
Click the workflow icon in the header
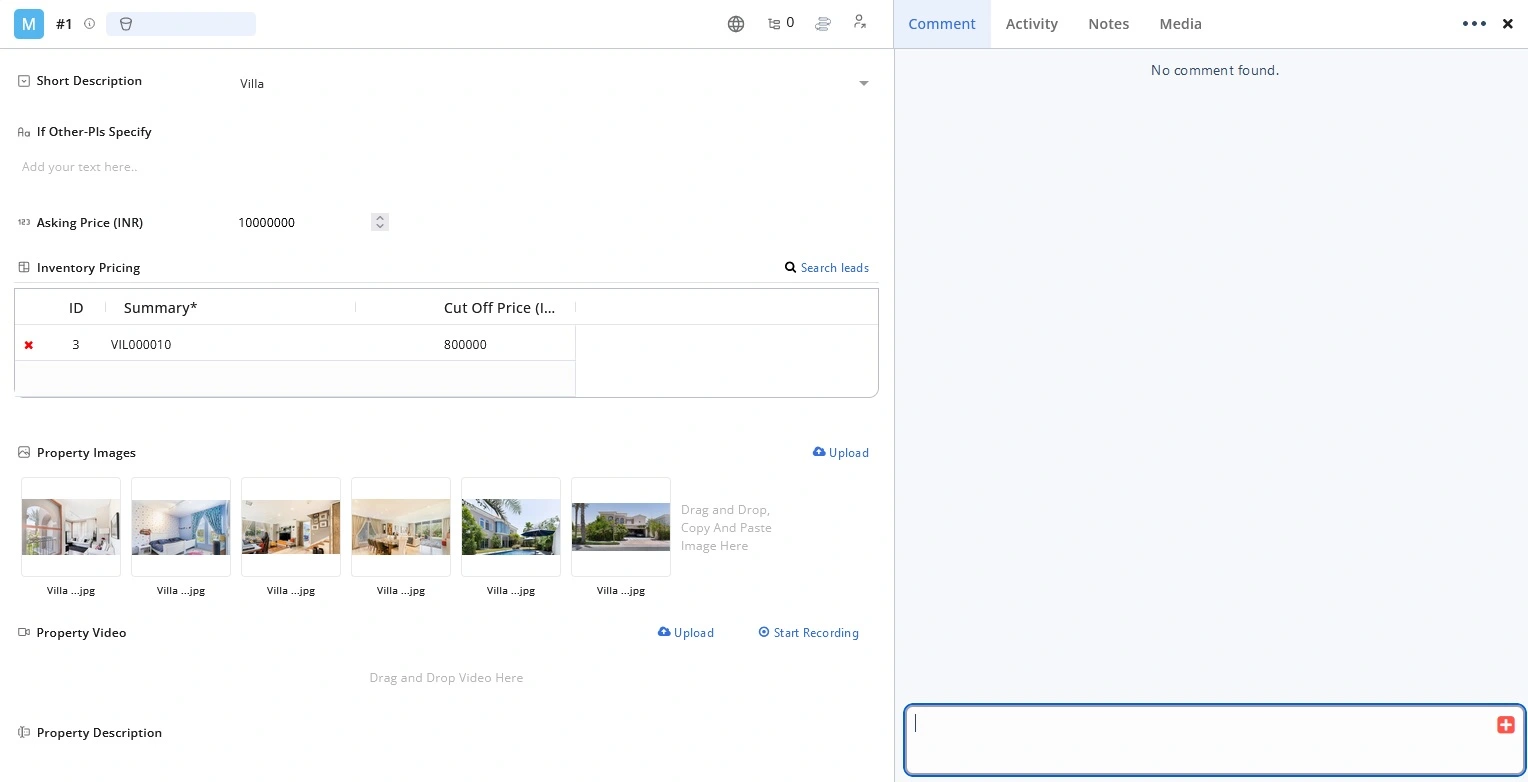click(823, 23)
